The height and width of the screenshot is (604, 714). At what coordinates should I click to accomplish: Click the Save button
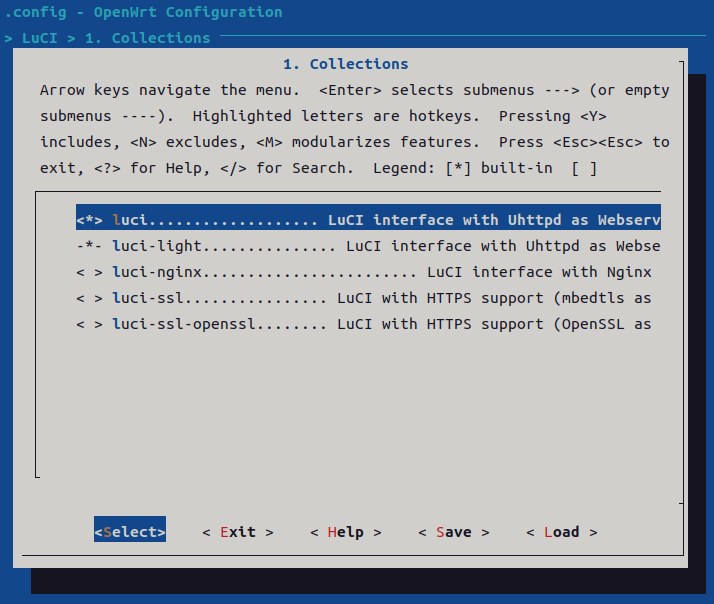pyautogui.click(x=454, y=532)
